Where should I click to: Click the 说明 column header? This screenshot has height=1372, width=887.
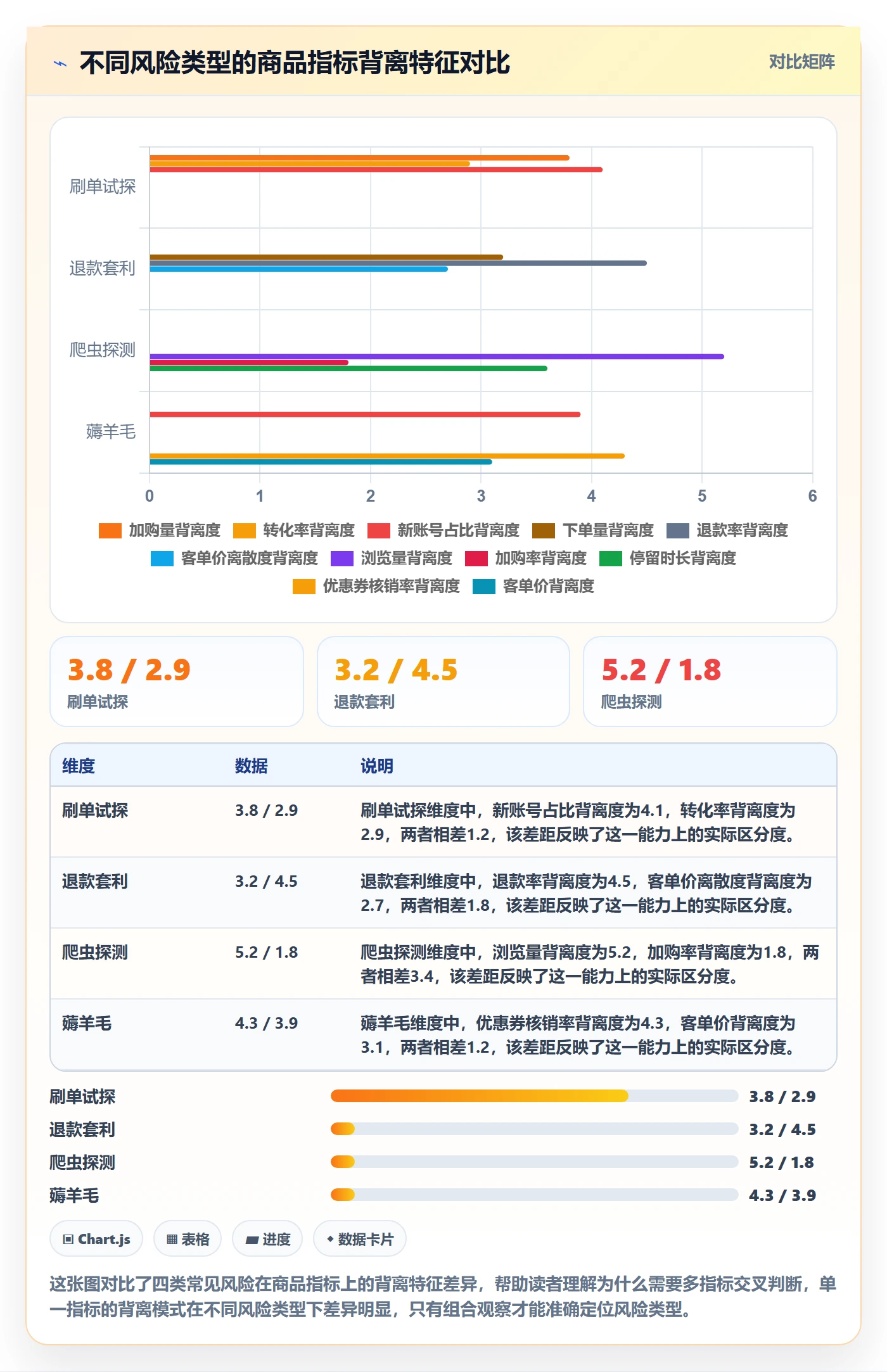[x=377, y=766]
